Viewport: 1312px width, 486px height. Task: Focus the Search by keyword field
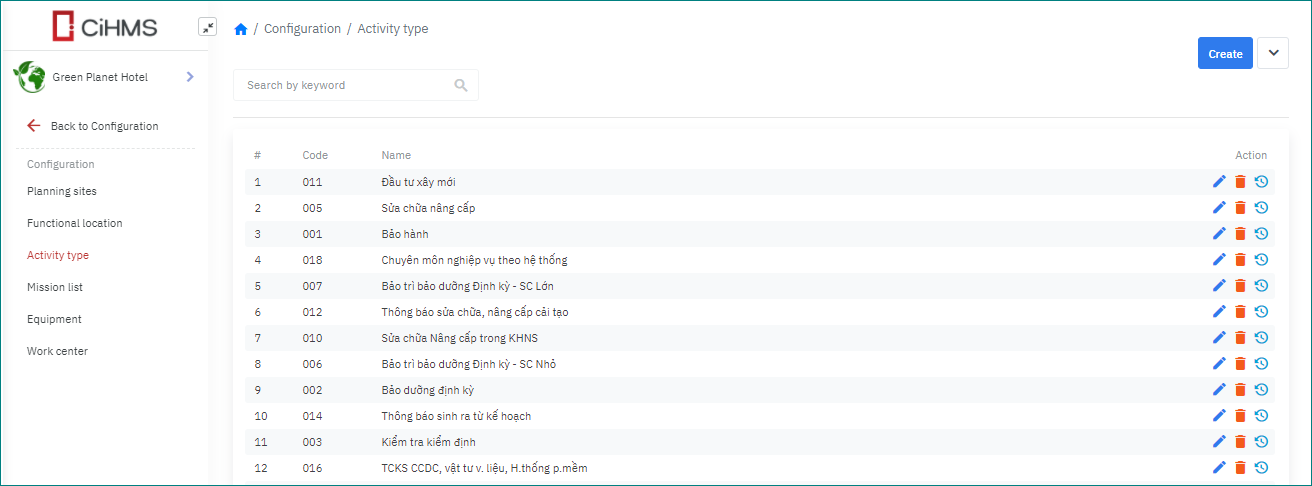tap(345, 85)
